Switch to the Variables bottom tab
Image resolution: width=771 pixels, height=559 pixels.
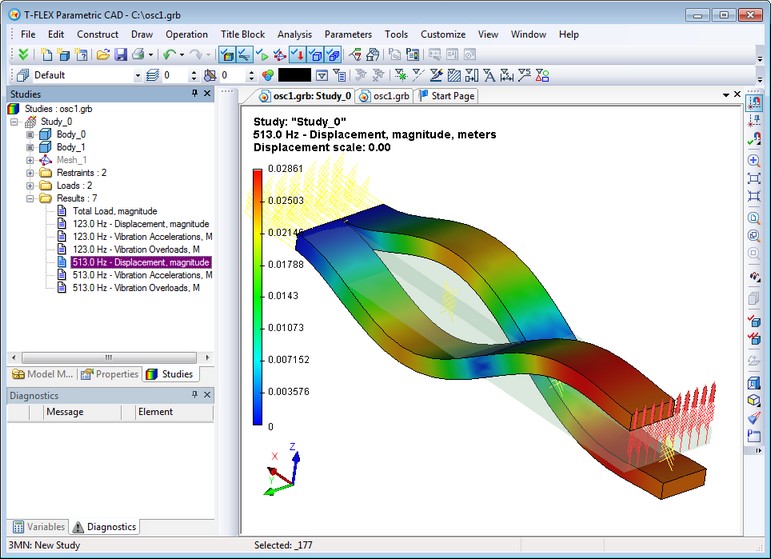tap(39, 527)
